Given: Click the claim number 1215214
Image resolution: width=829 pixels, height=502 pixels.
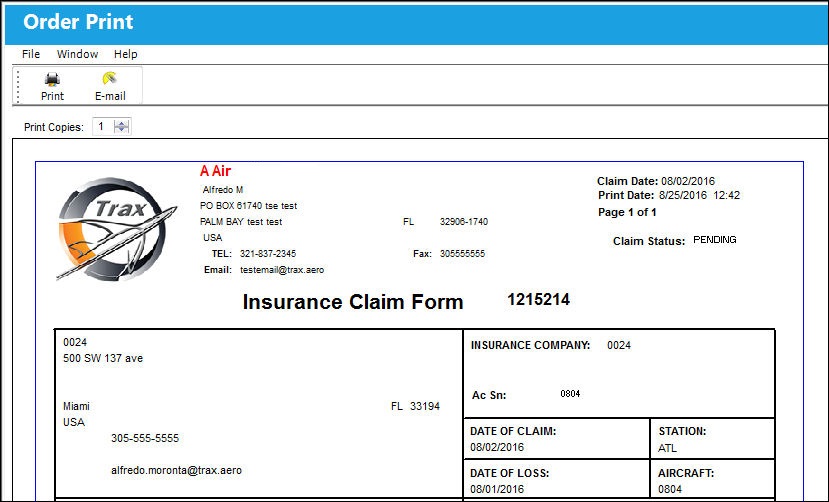Looking at the screenshot, I should pos(538,300).
